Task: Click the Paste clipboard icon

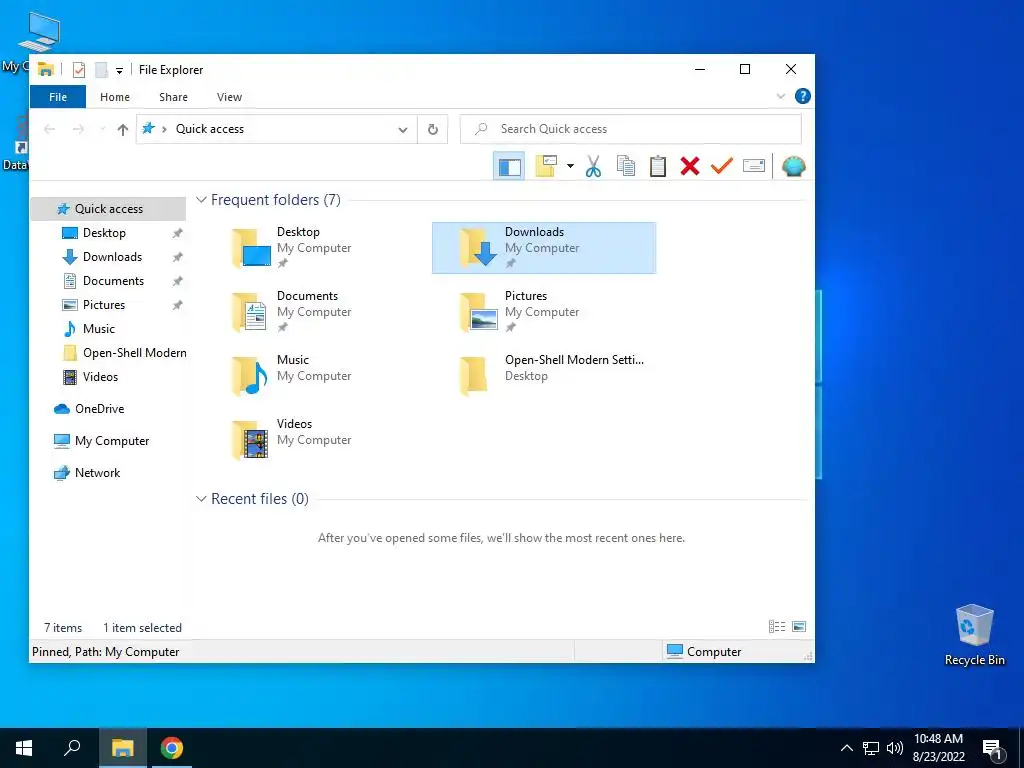Action: [x=658, y=167]
